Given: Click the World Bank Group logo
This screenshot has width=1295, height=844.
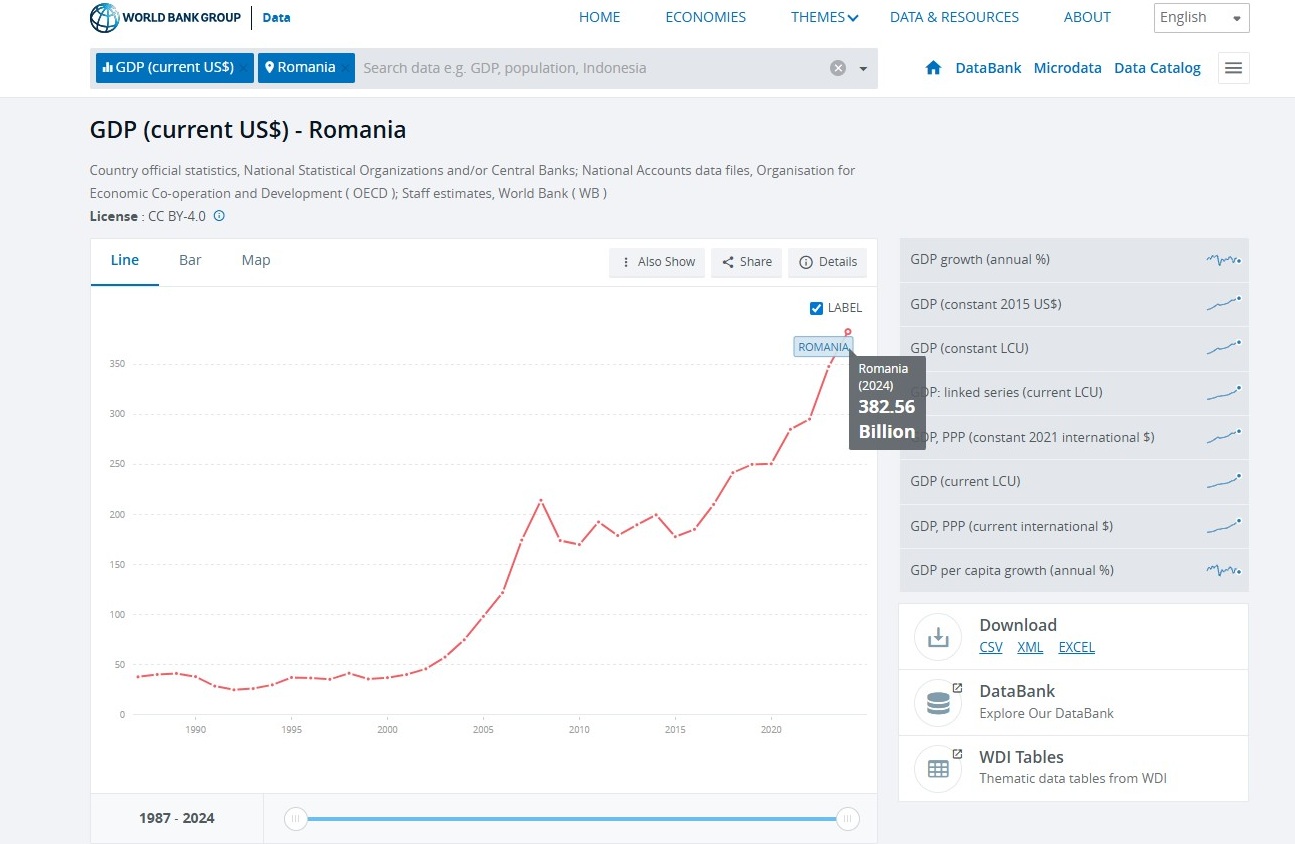Looking at the screenshot, I should (165, 17).
